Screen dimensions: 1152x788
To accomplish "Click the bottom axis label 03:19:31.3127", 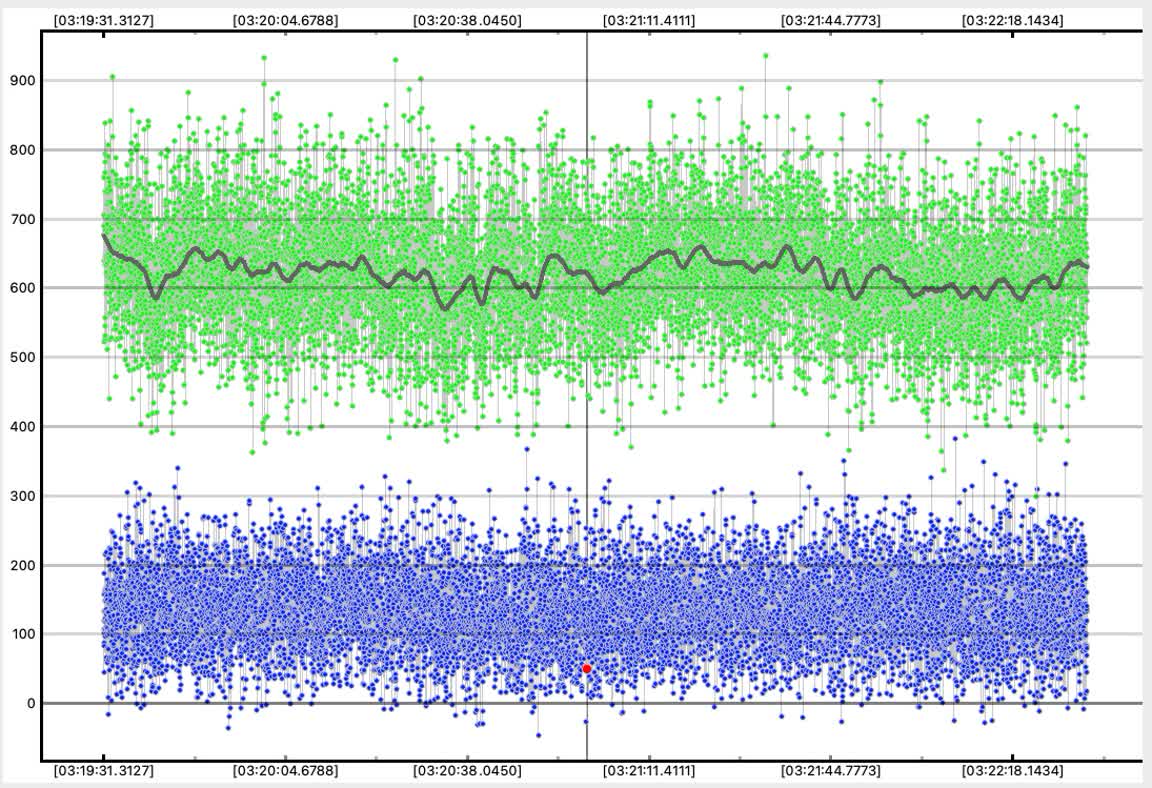I will click(x=103, y=771).
